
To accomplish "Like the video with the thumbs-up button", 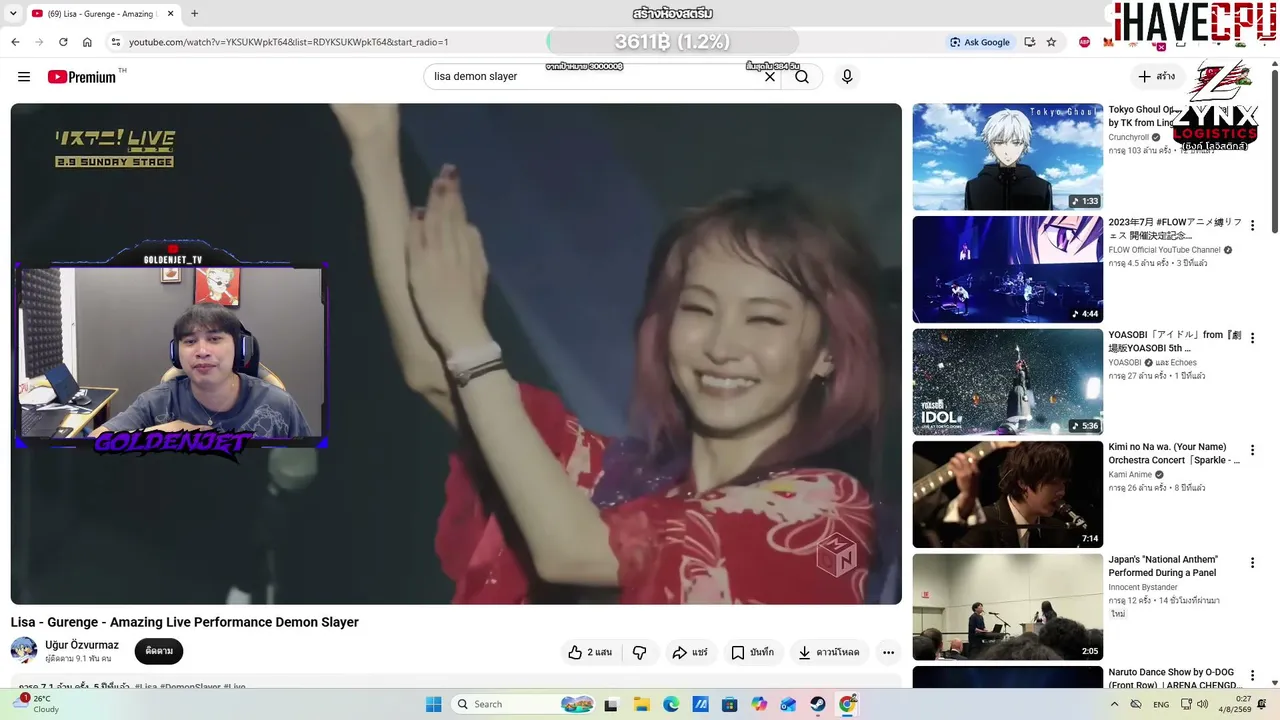I will 590,652.
